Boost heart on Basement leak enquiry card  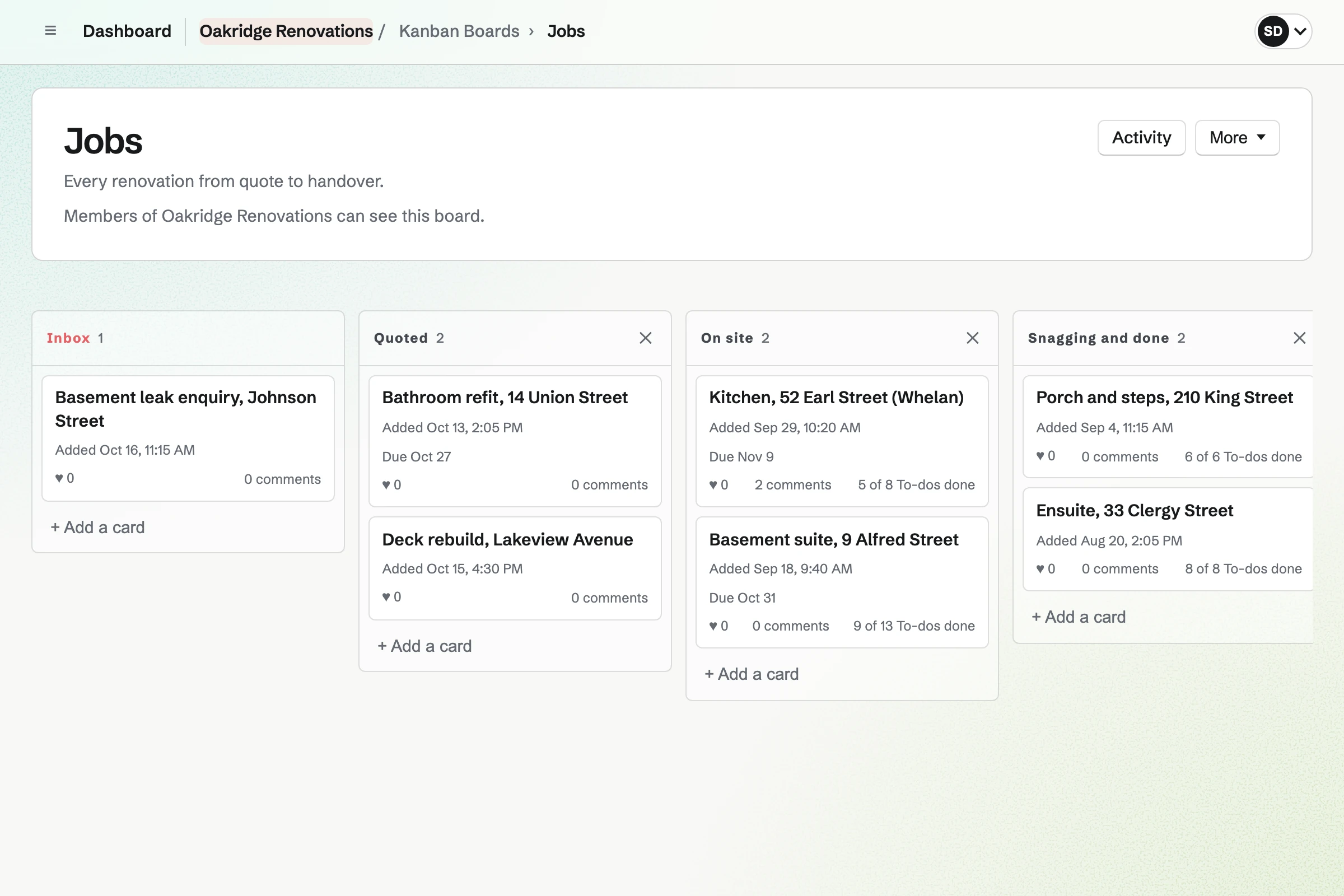(64, 478)
